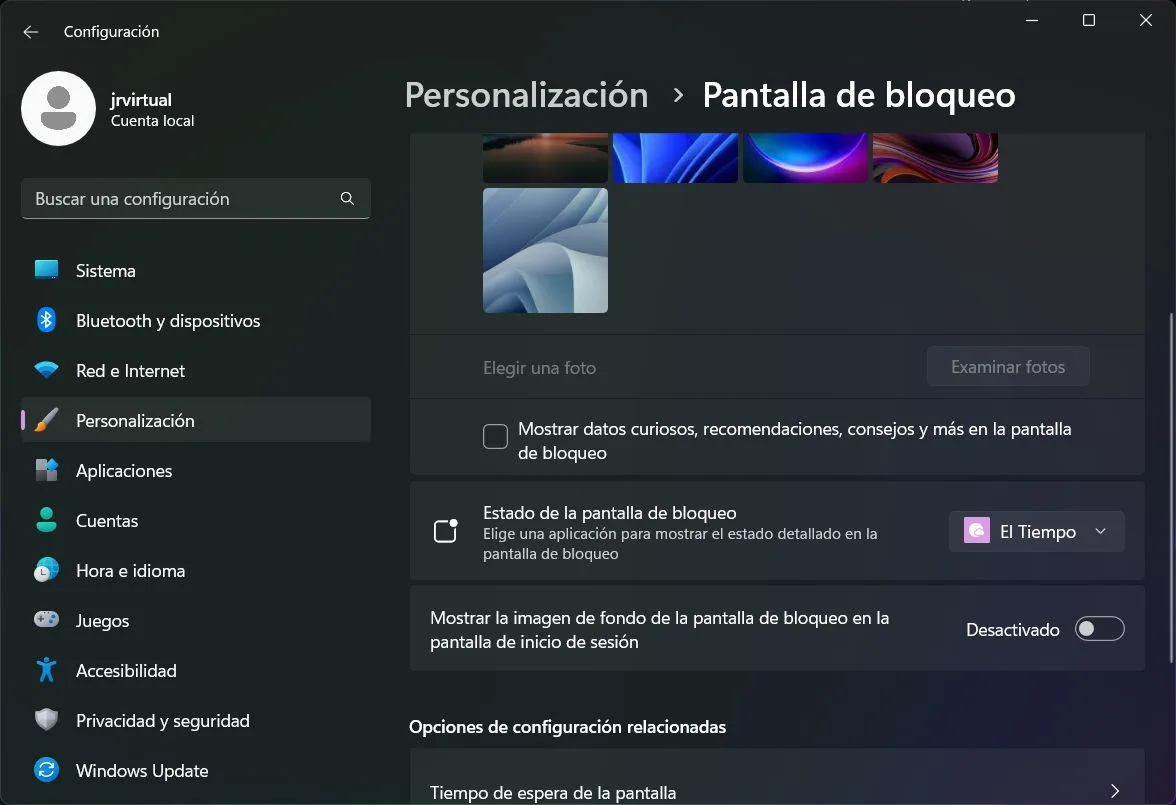The width and height of the screenshot is (1176, 805).
Task: Click the paintbrush Personalización icon
Action: click(46, 420)
